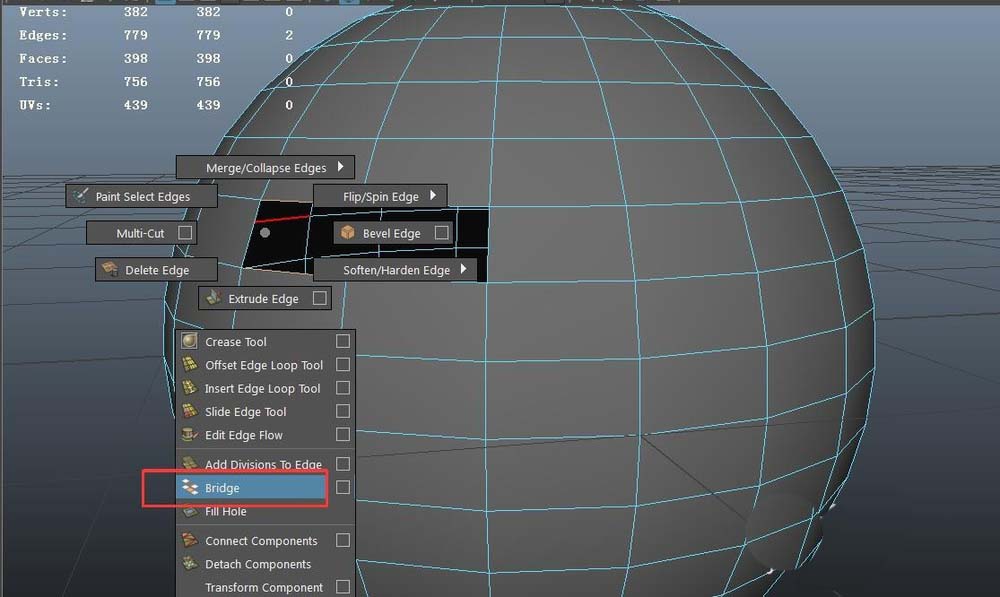Click Merge/Collapse Edges marking menu button
The width and height of the screenshot is (1000, 597).
265,167
